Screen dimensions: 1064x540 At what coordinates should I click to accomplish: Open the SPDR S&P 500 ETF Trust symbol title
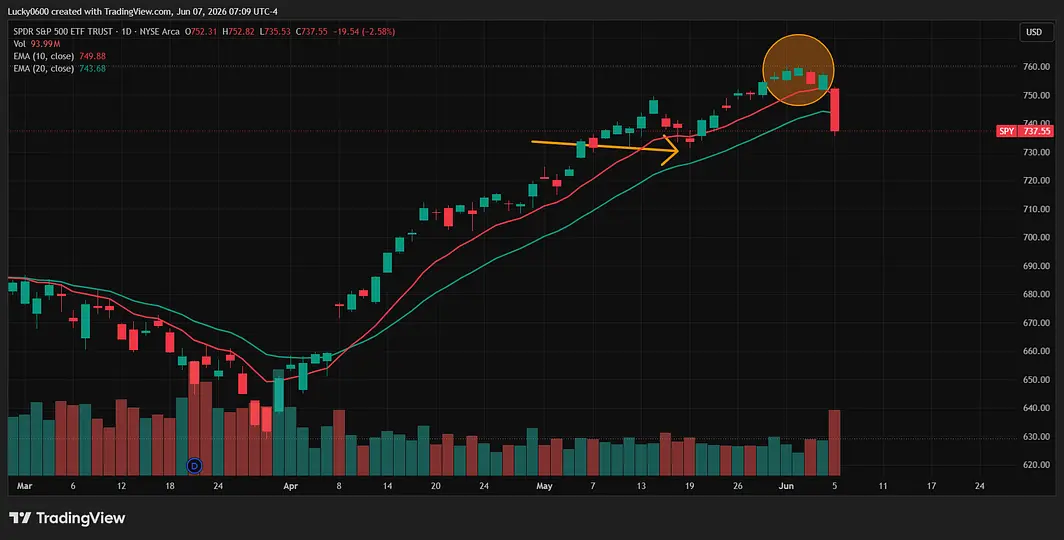[x=64, y=31]
